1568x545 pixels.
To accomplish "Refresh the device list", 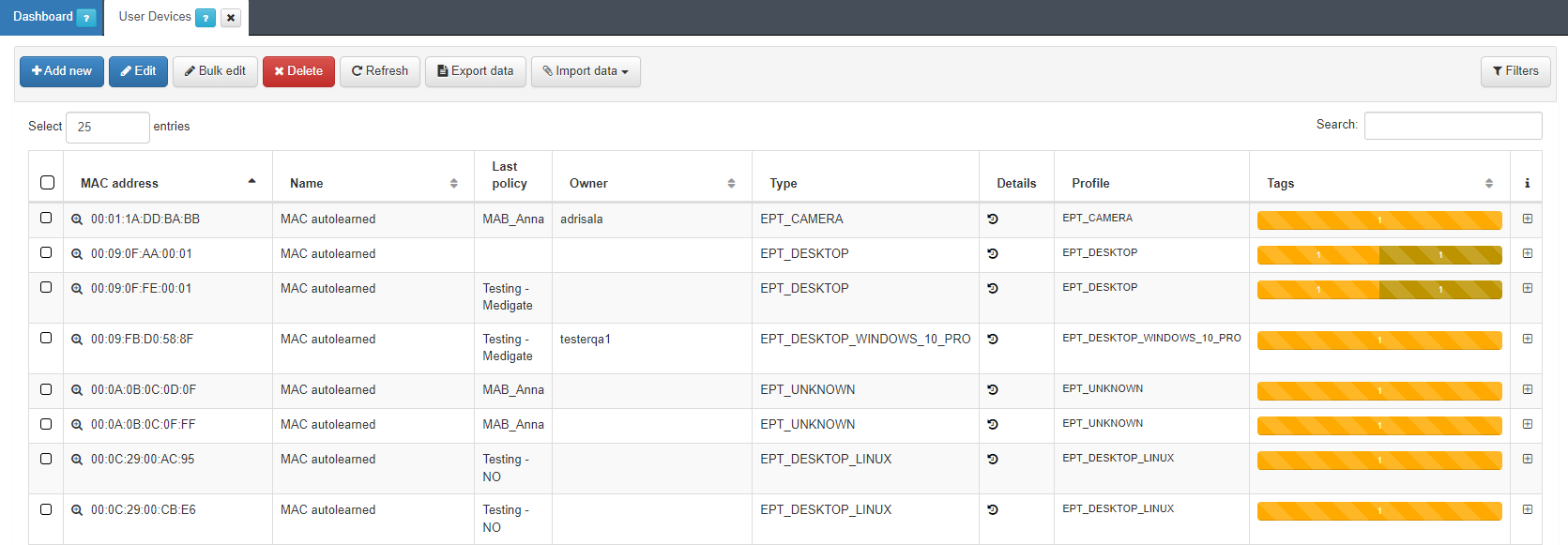I will click(380, 71).
